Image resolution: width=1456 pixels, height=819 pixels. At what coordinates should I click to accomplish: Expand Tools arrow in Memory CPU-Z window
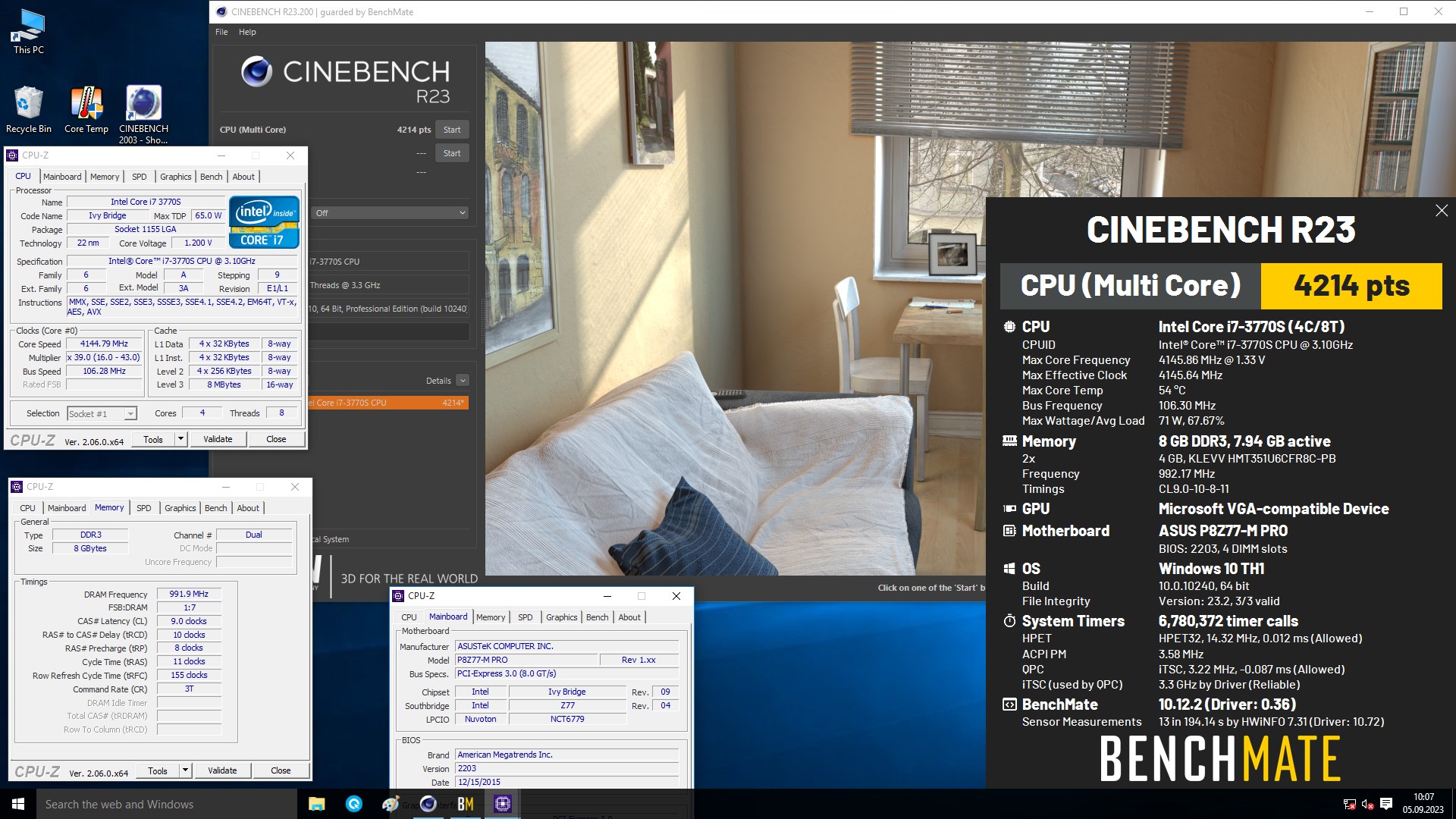pyautogui.click(x=185, y=770)
